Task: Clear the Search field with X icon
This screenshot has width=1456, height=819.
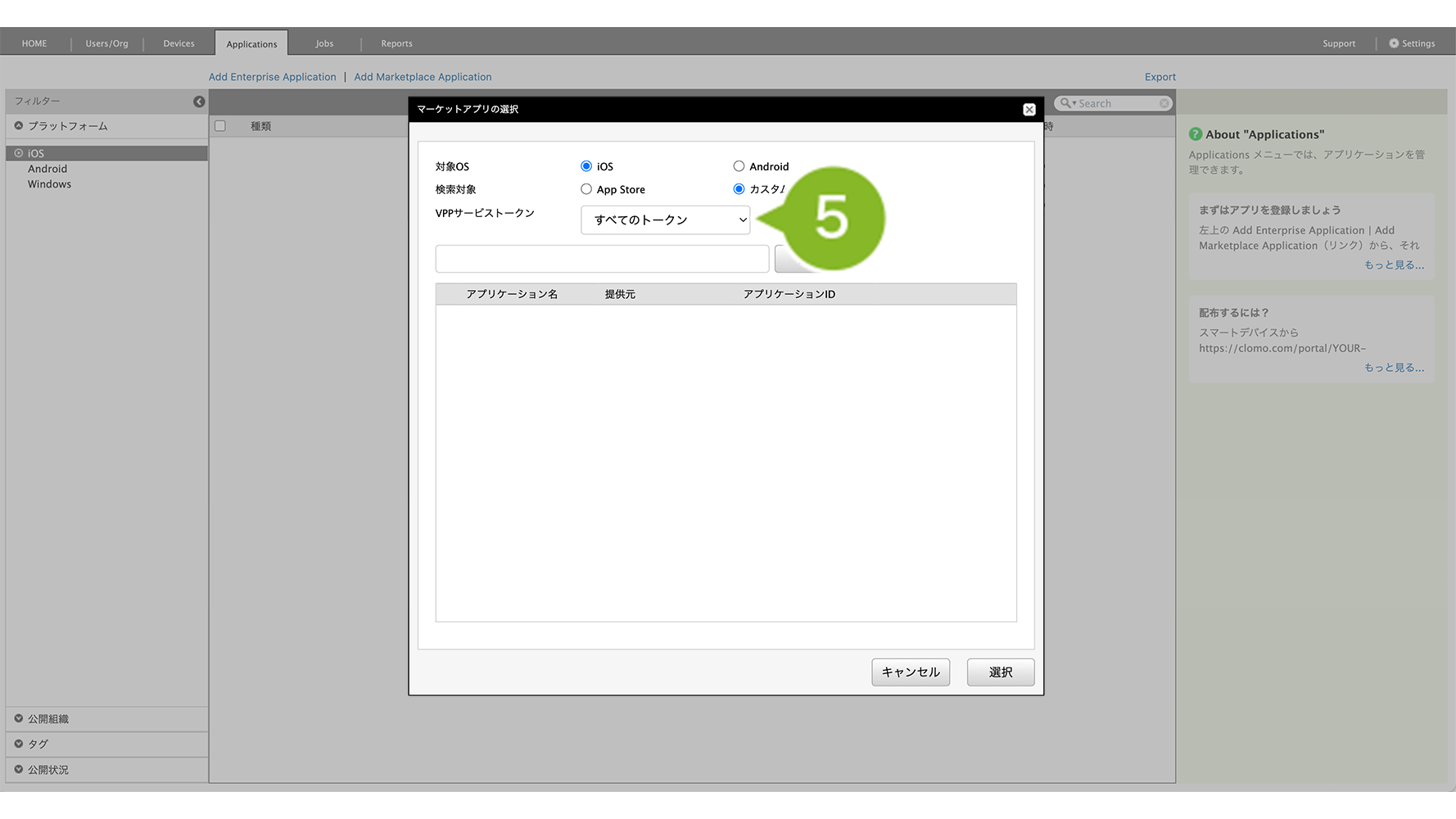Action: 1164,103
